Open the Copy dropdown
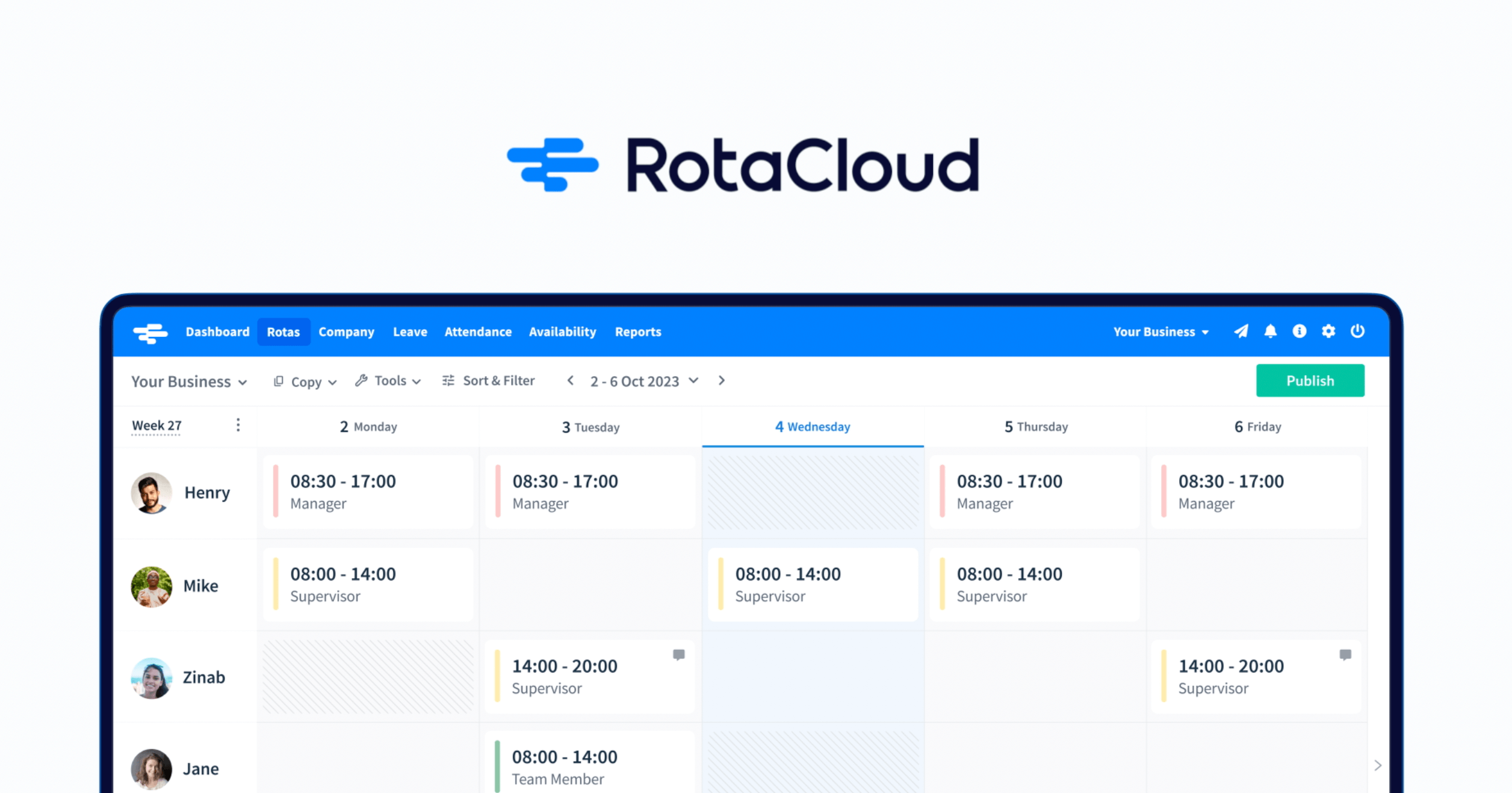The width and height of the screenshot is (1512, 793). pos(305,381)
